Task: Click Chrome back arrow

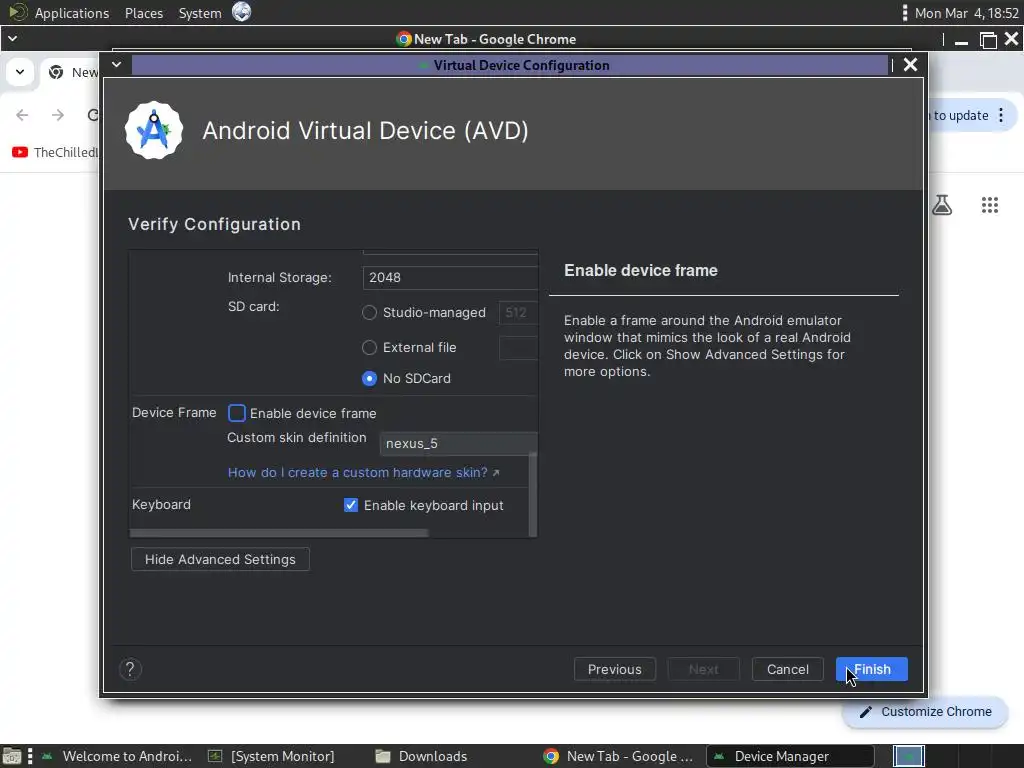Action: pos(22,115)
